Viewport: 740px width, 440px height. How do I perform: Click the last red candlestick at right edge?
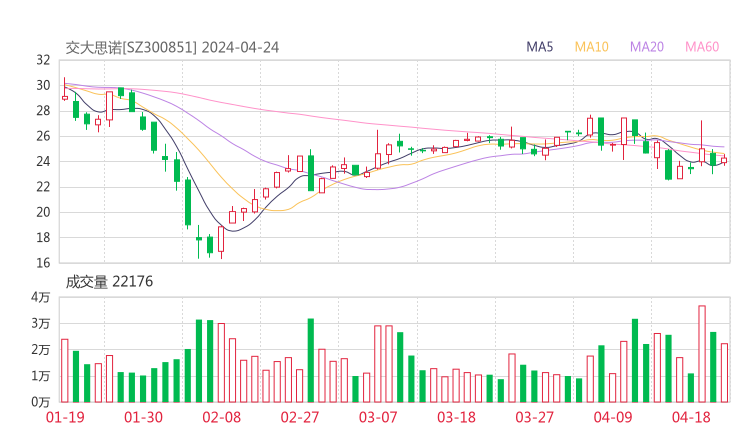pyautogui.click(x=724, y=161)
